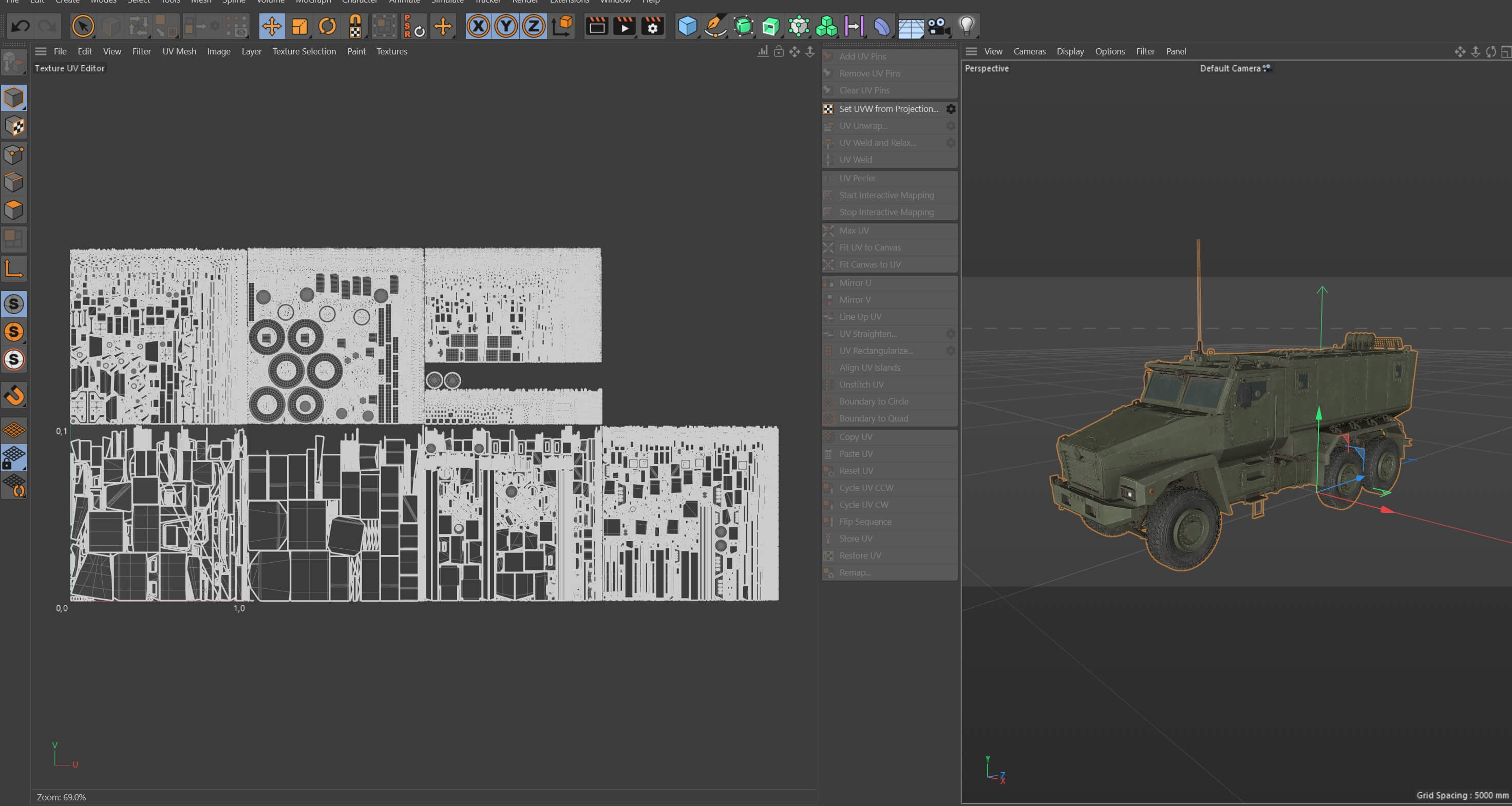
Task: Open Set UVW from Projection settings gear
Action: tap(951, 109)
